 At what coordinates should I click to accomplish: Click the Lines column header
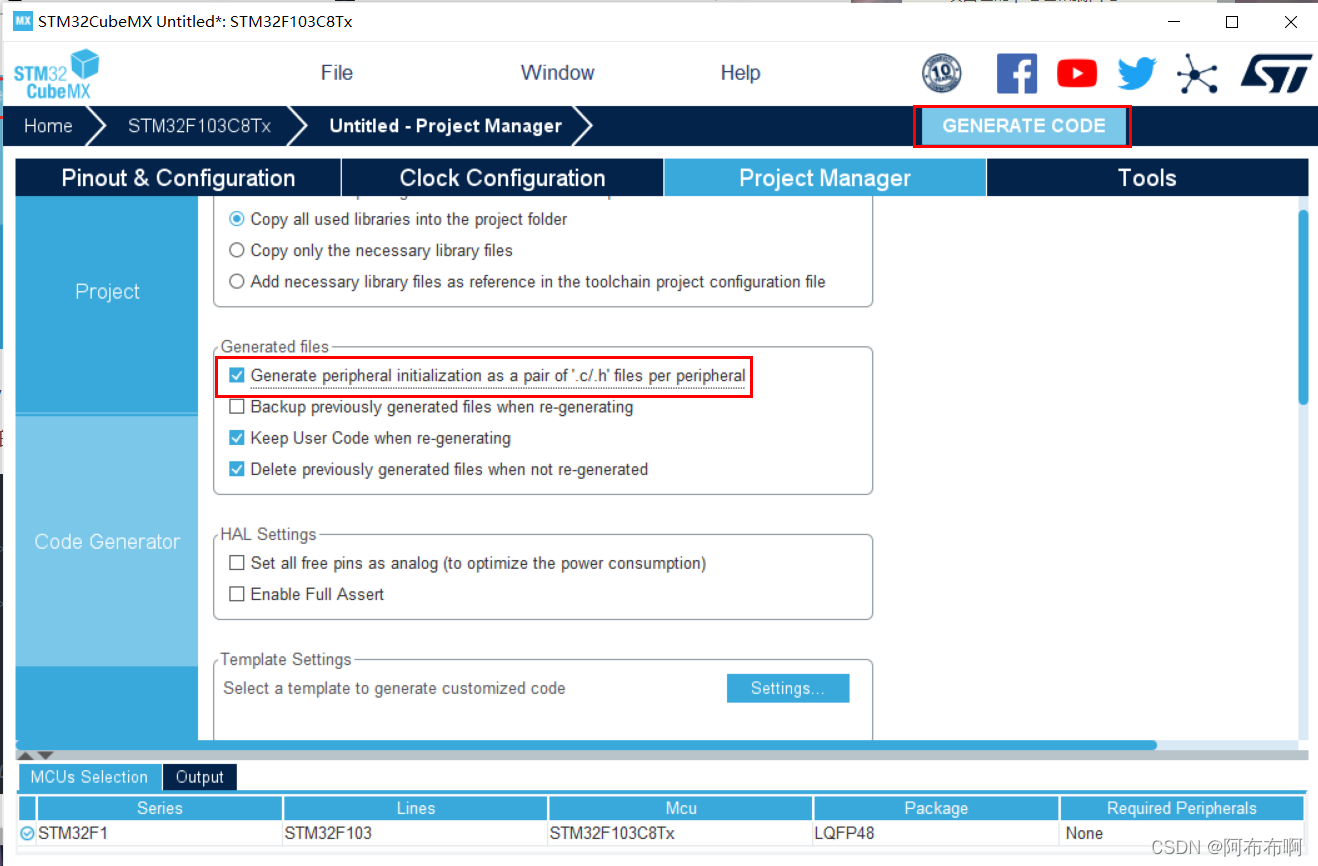click(416, 808)
